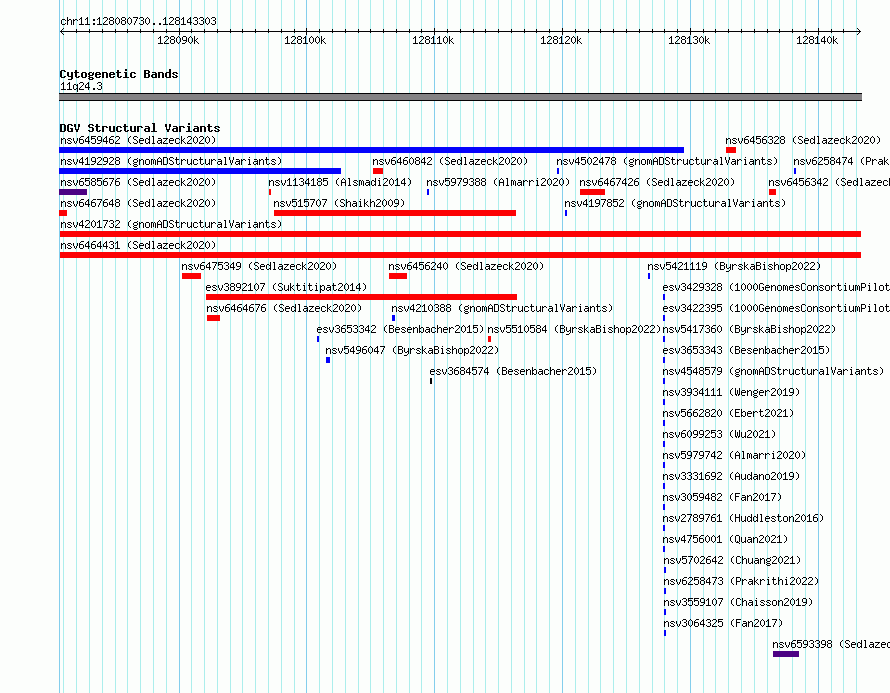
Task: Open the esv3653343 (Besenbacher2015) label
Action: pyautogui.click(x=746, y=350)
